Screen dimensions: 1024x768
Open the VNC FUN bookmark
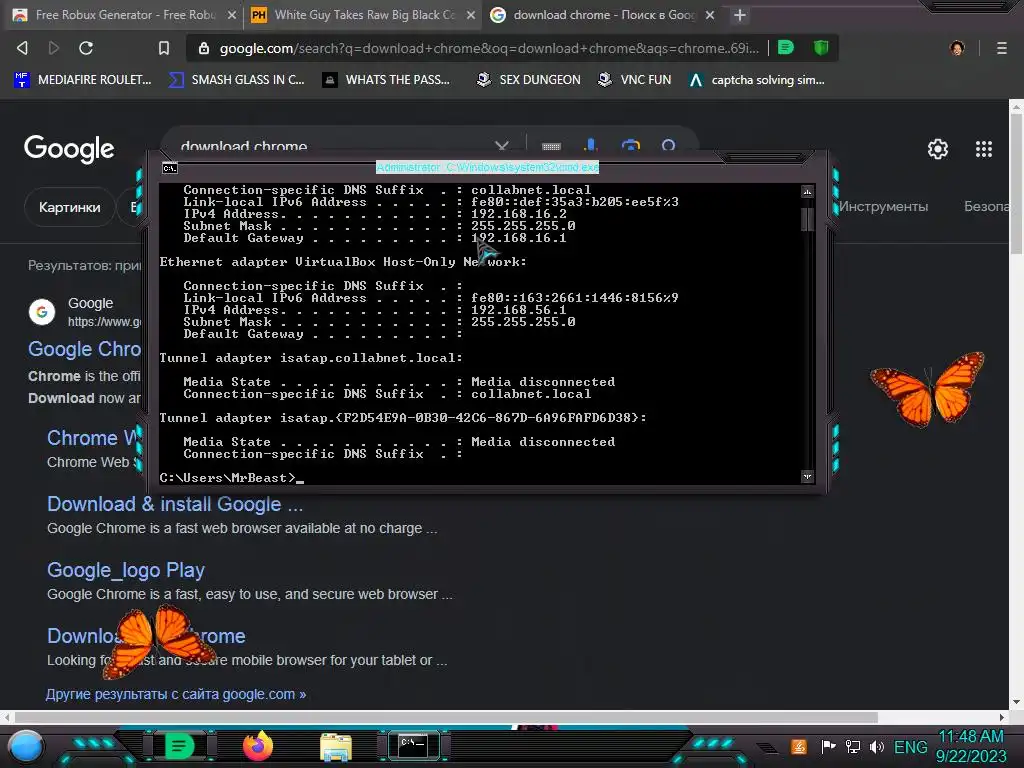635,80
